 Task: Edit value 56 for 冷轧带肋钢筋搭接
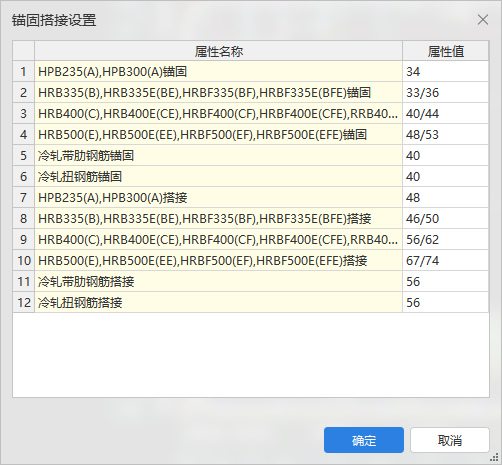click(x=446, y=281)
